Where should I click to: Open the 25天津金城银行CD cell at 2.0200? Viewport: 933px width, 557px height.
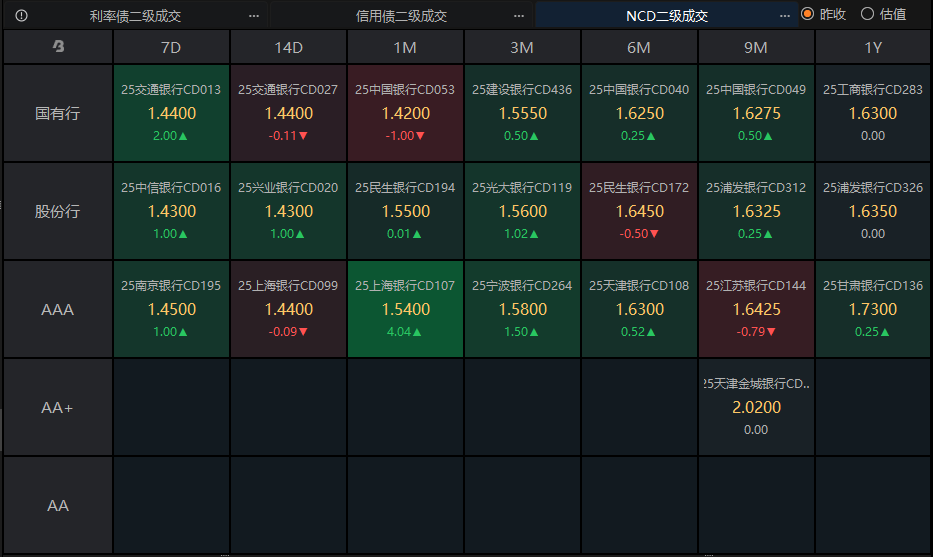coord(756,408)
